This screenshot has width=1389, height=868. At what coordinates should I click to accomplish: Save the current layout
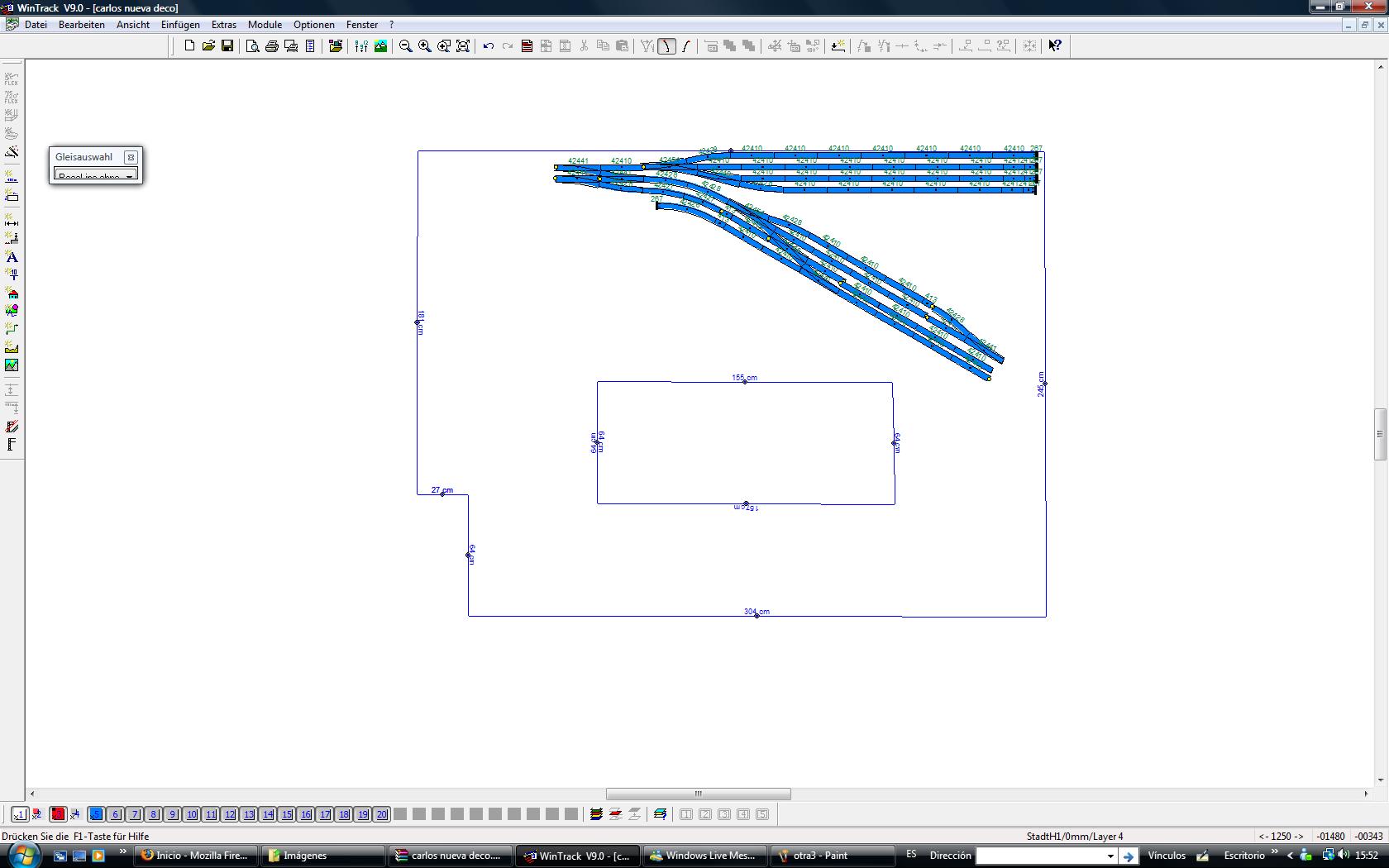point(227,46)
